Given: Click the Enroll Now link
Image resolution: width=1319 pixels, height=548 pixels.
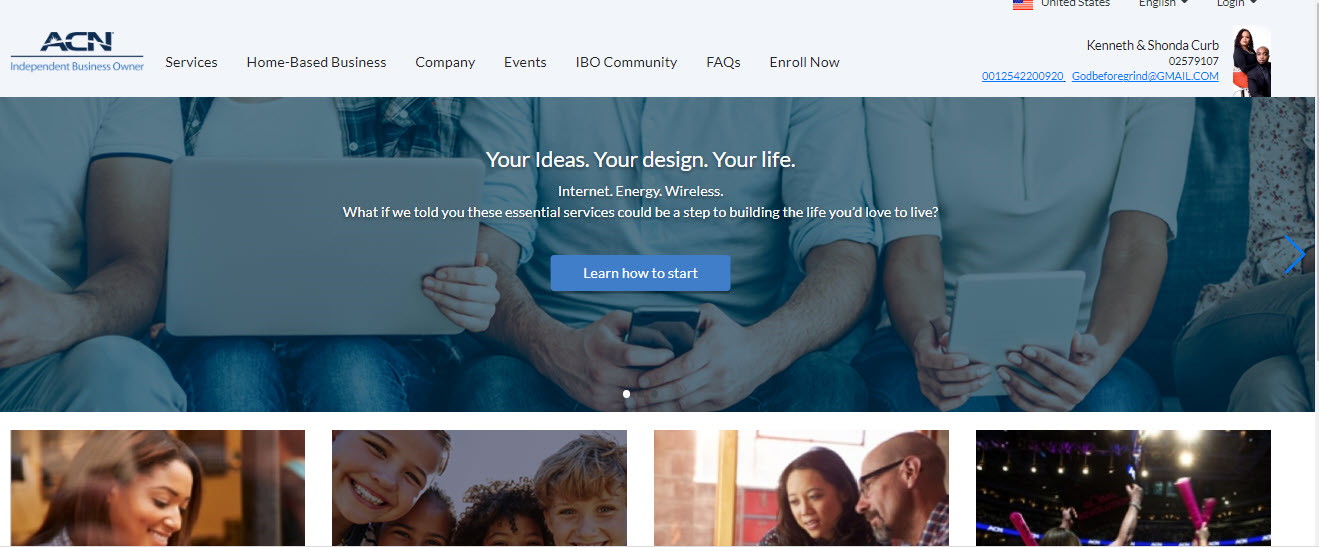Looking at the screenshot, I should pyautogui.click(x=804, y=62).
